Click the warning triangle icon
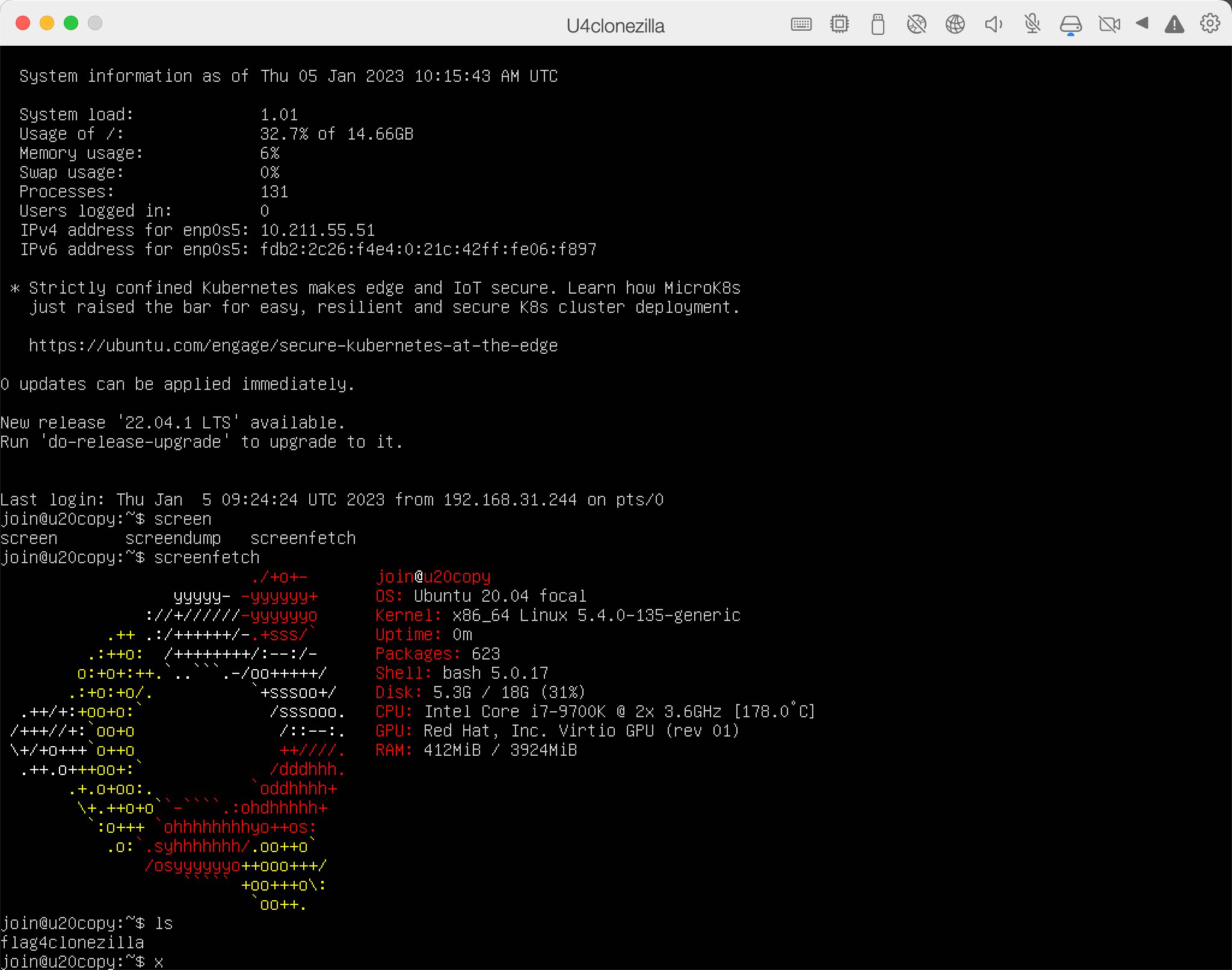1232x970 pixels. tap(1174, 25)
